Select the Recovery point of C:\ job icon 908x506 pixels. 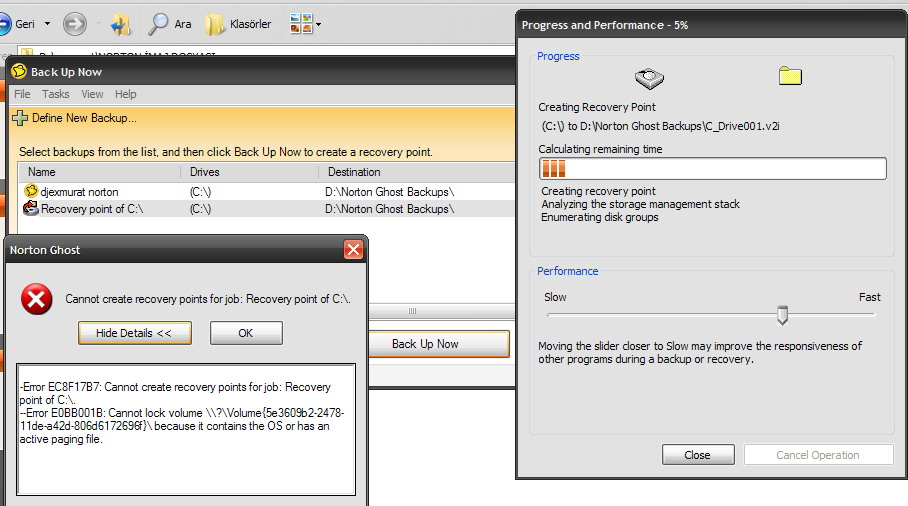(32, 209)
